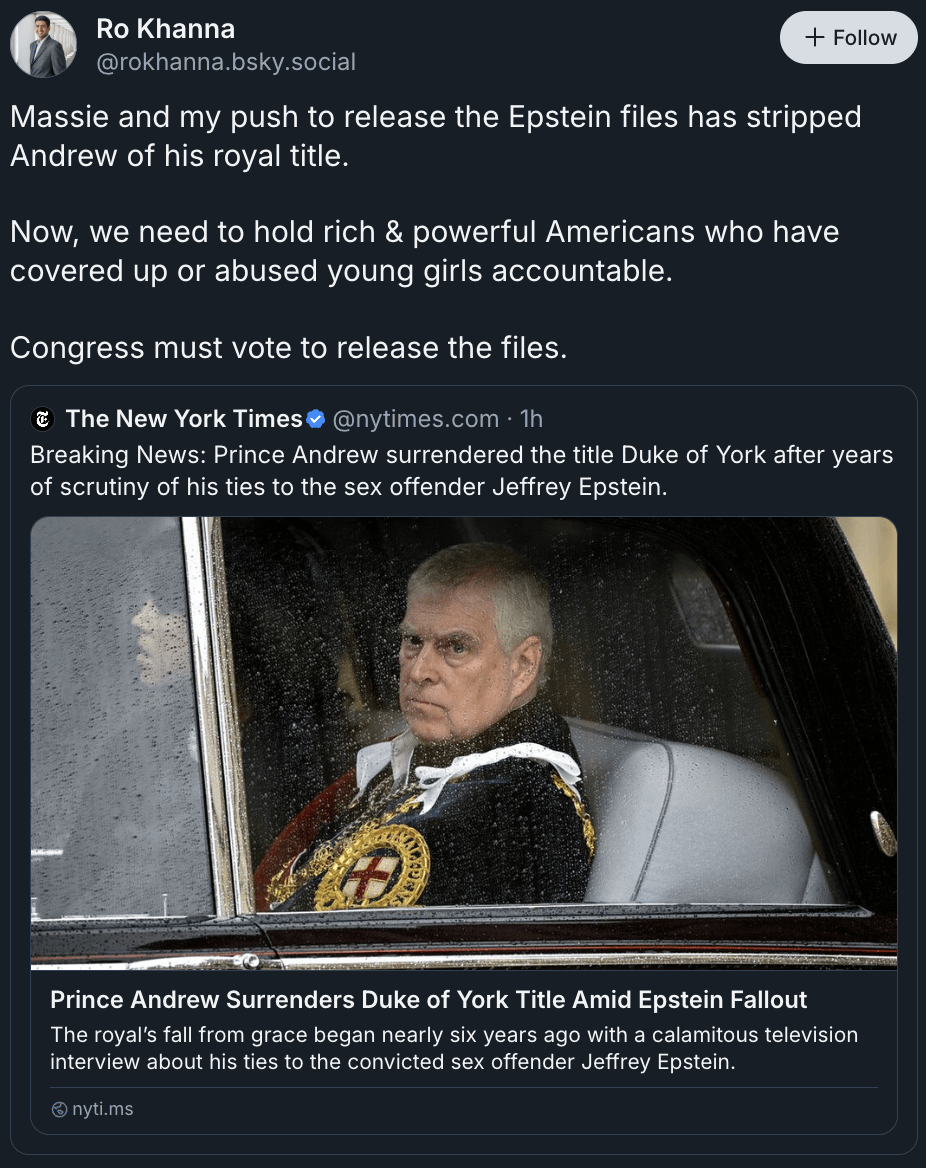The width and height of the screenshot is (926, 1168).
Task: Open the 1h post timestamp
Action: [x=531, y=419]
